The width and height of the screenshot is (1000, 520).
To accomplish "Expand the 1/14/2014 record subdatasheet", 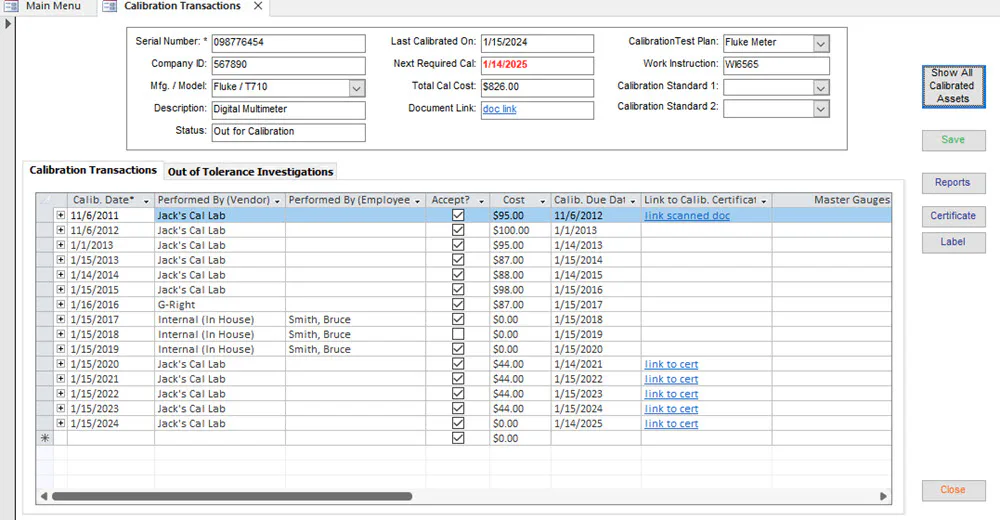I will tap(60, 274).
